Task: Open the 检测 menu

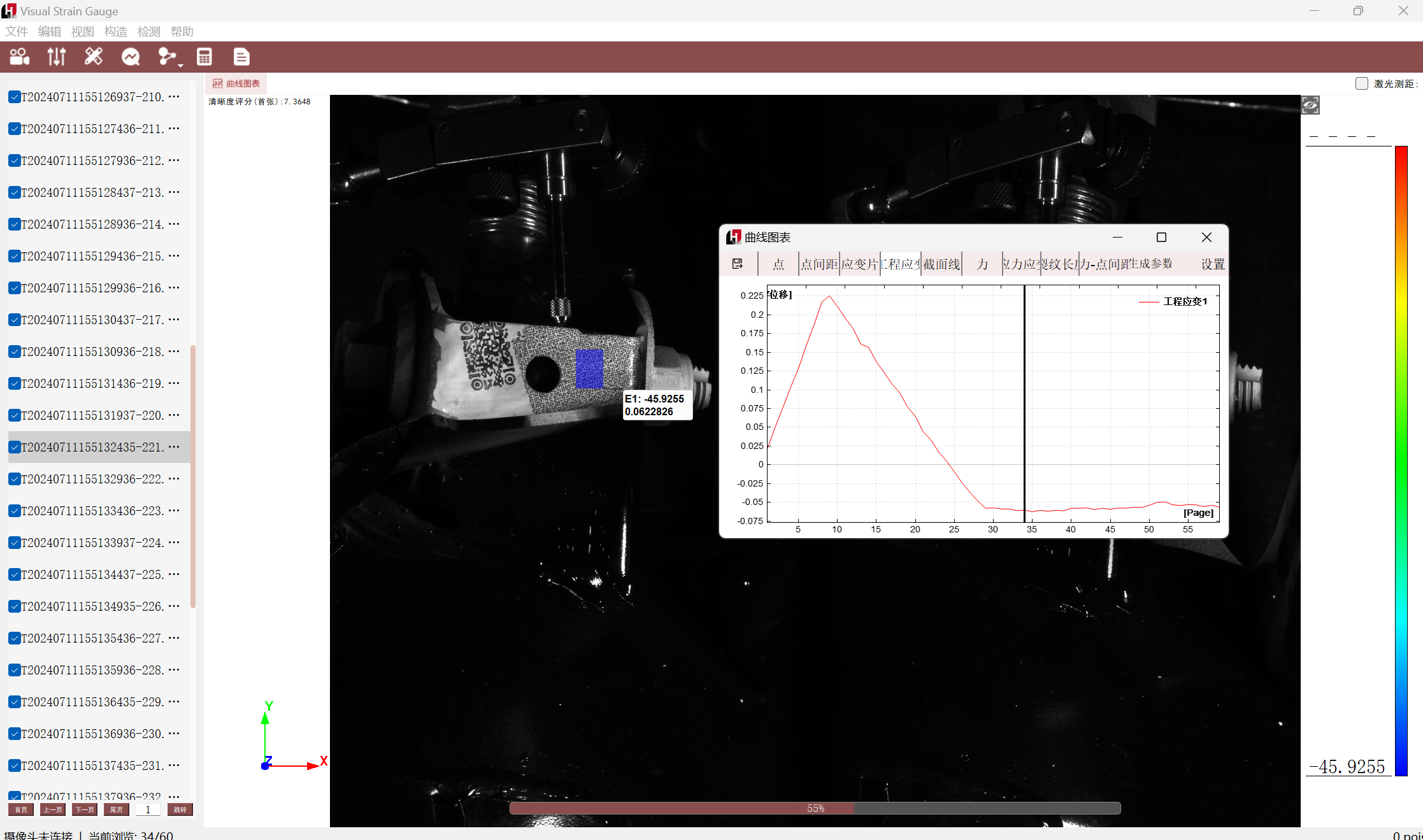Action: click(x=149, y=32)
